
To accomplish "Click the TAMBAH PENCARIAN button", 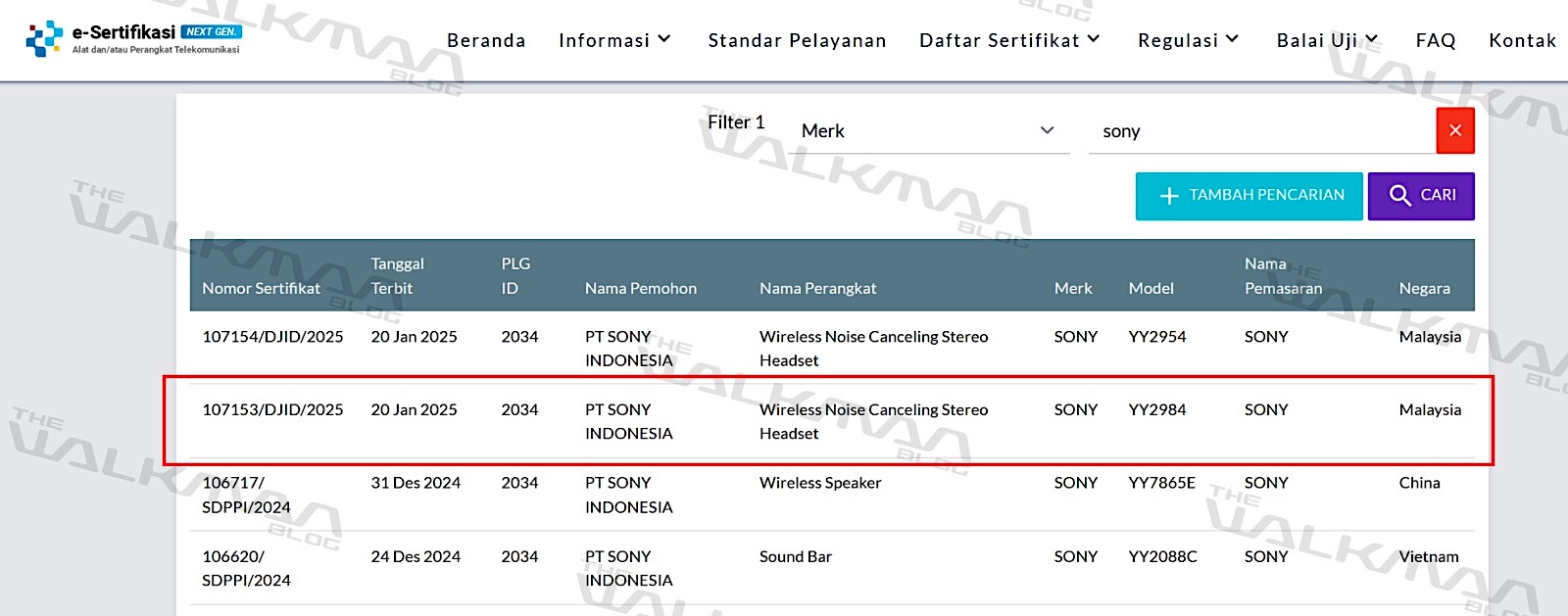I will coord(1249,196).
